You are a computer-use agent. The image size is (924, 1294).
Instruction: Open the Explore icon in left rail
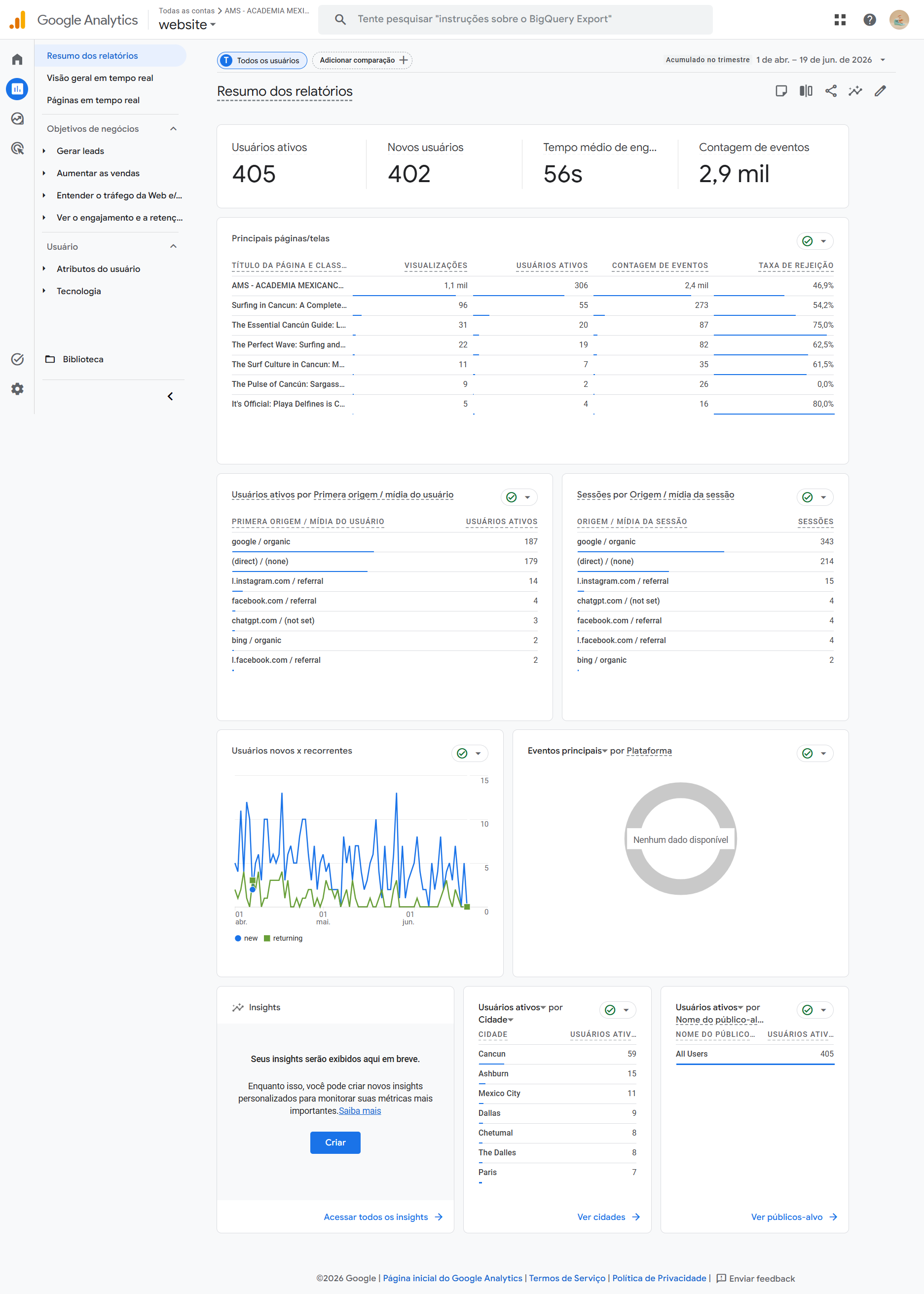click(18, 118)
